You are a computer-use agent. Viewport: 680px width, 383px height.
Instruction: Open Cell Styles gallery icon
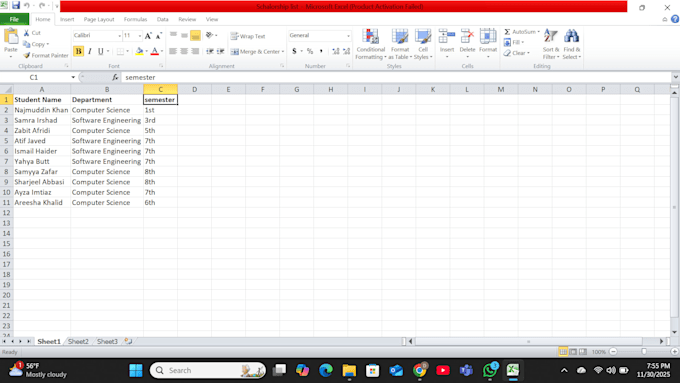(423, 36)
